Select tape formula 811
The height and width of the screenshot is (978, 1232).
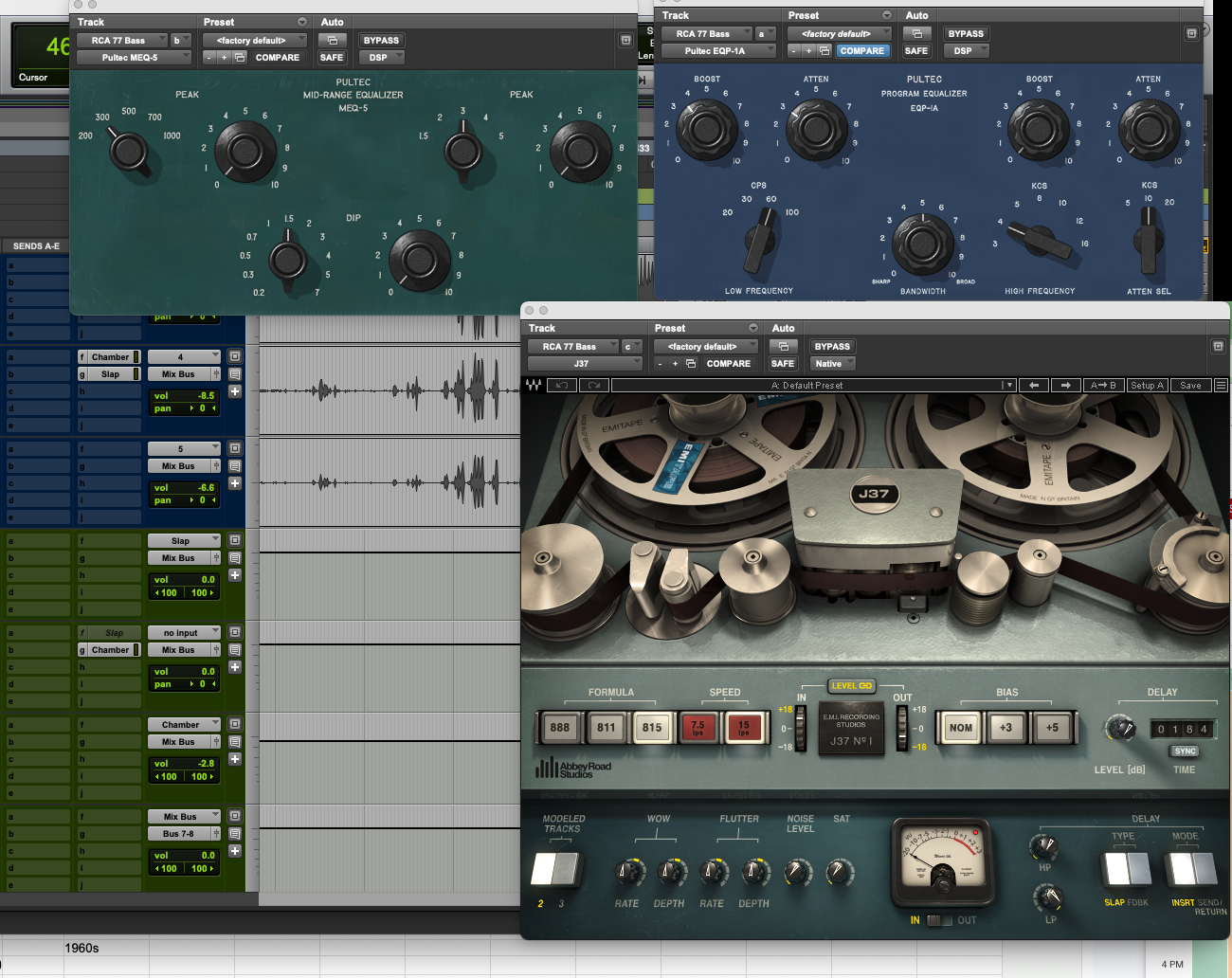pos(607,728)
